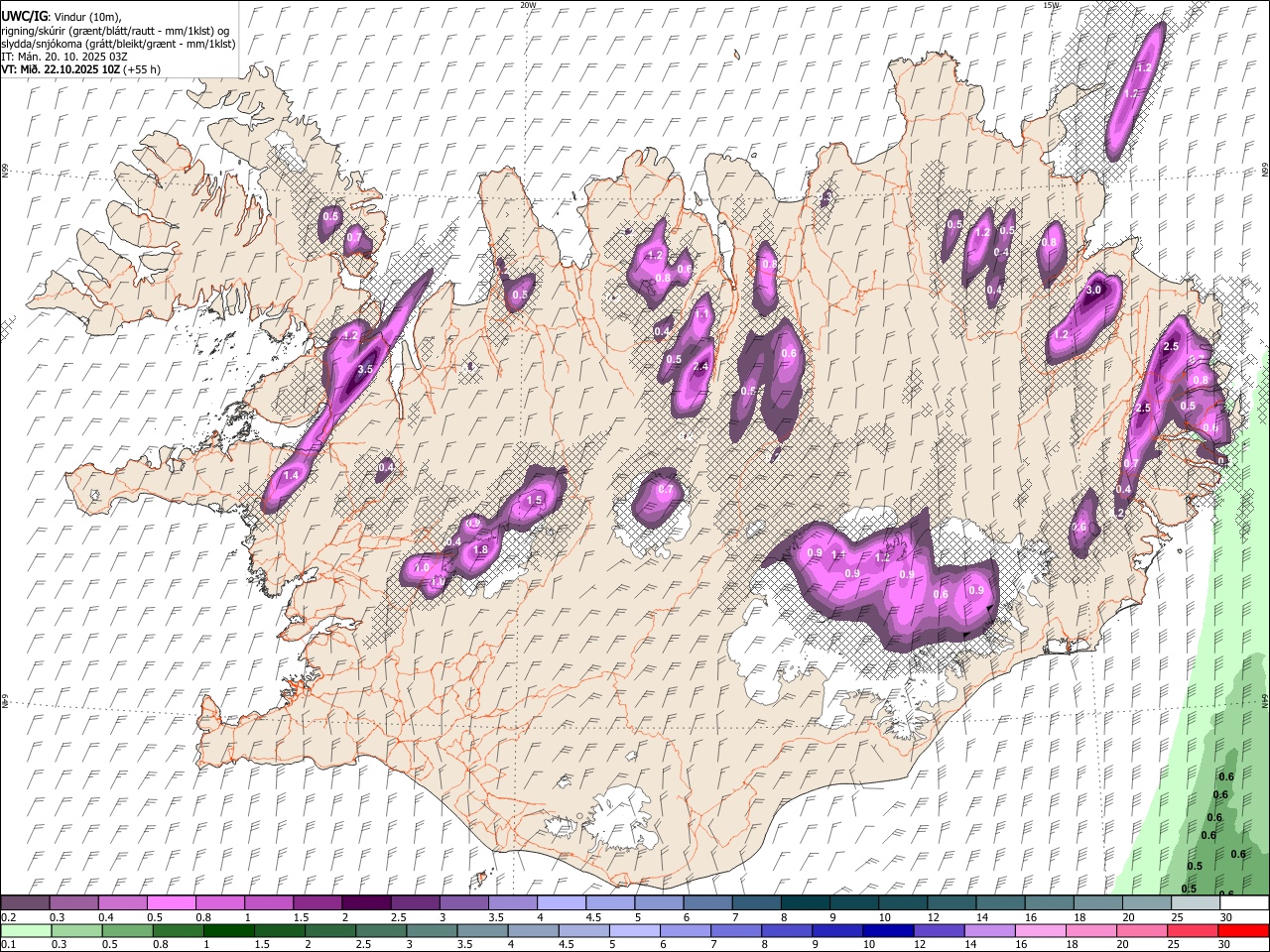Click the 'IT: Mán. 20. 10. 2025 03Z' line
The image size is (1270, 952).
63,57
